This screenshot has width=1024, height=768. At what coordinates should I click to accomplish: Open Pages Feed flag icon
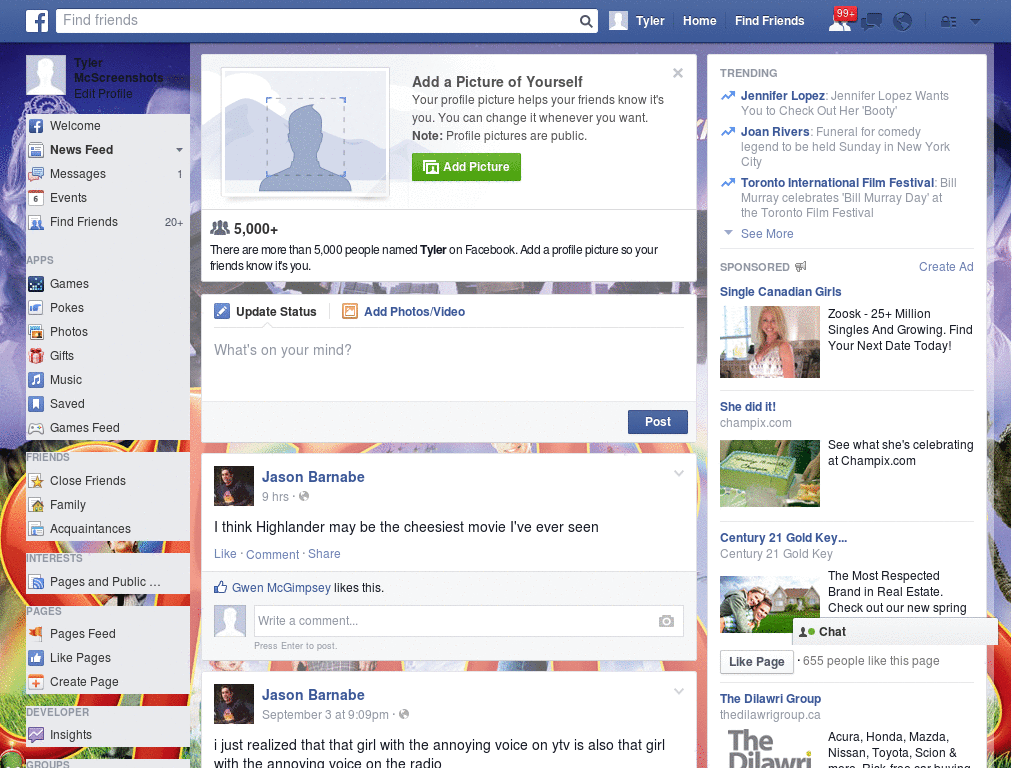click(36, 633)
